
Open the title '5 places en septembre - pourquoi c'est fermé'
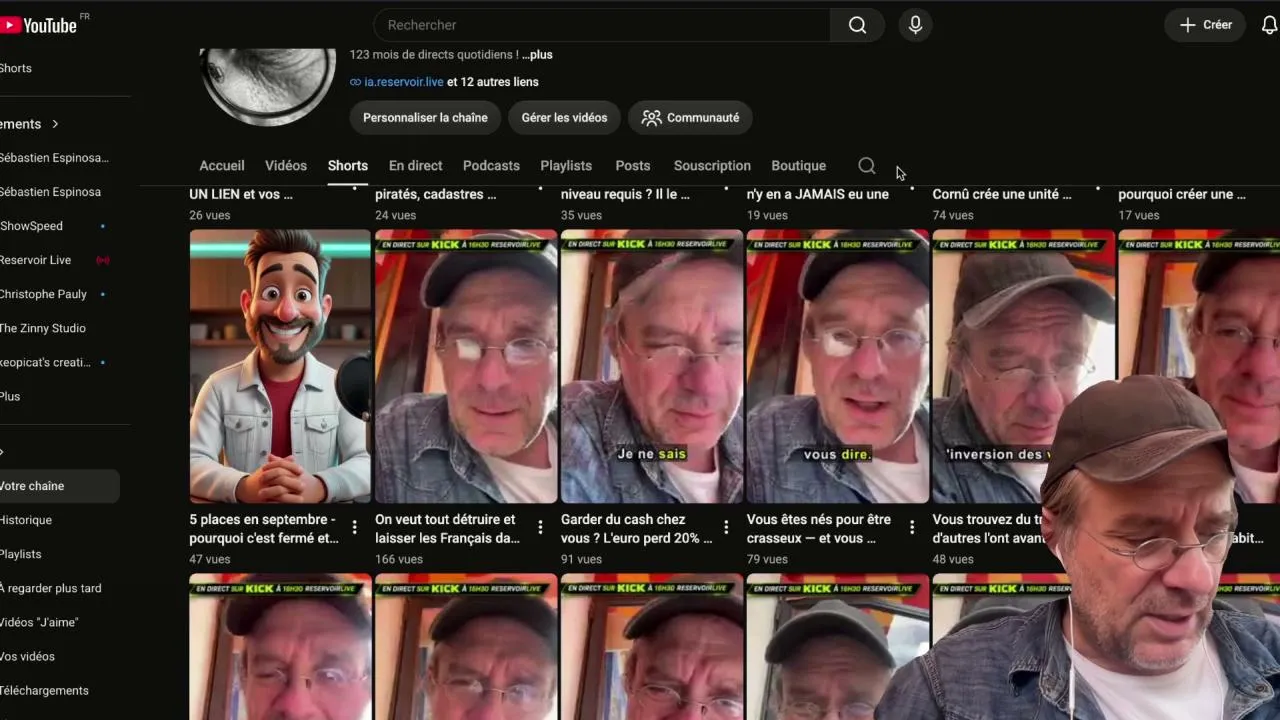264,529
